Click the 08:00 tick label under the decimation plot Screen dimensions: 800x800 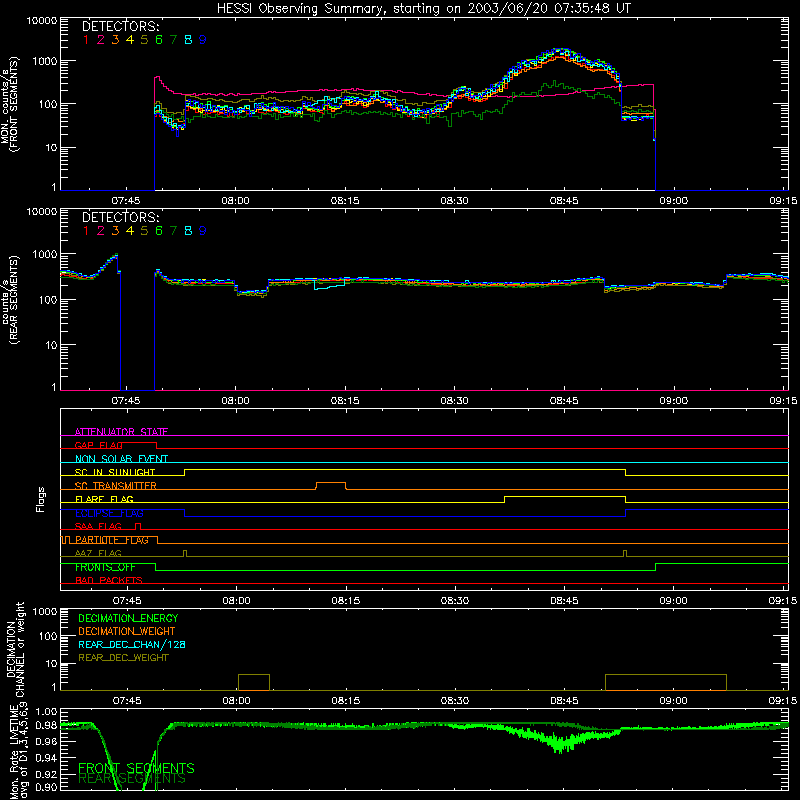pyautogui.click(x=236, y=701)
